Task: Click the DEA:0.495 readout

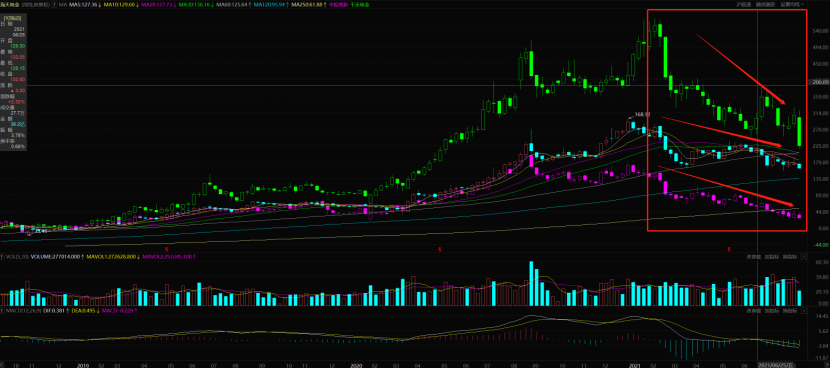Action: [x=85, y=311]
